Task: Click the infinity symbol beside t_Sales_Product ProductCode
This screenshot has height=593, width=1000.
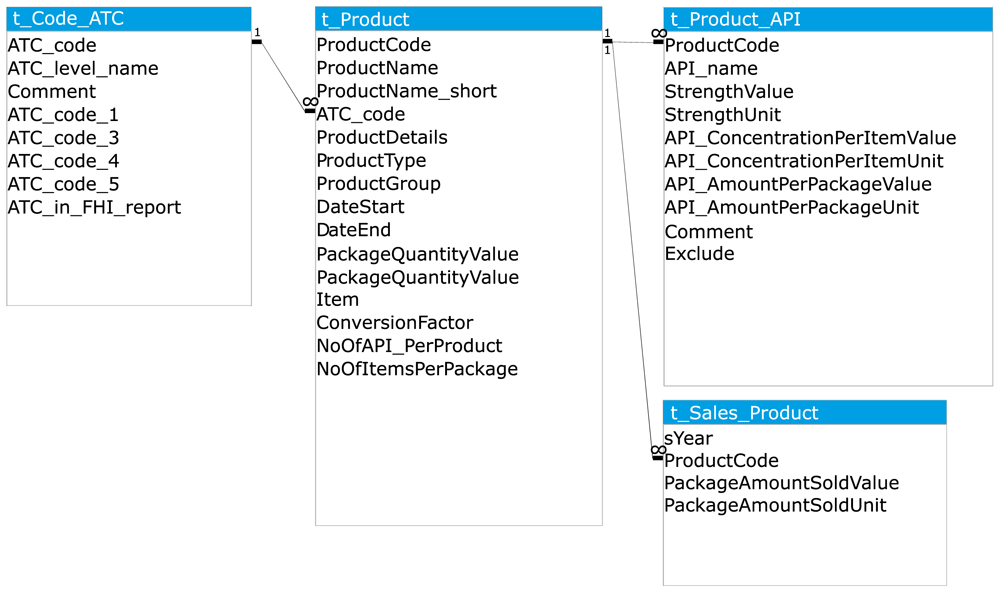Action: (x=659, y=450)
